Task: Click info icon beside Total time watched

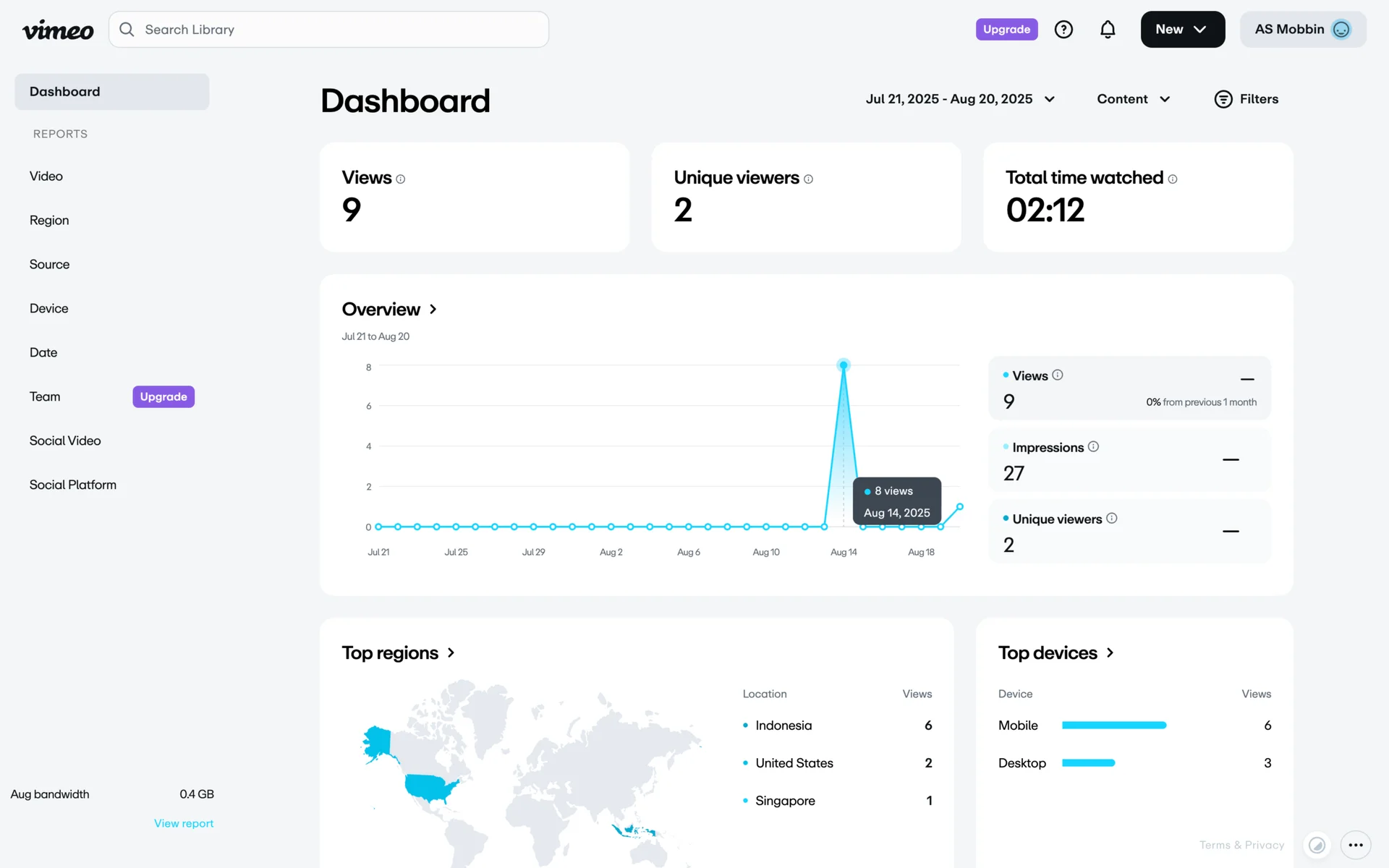Action: tap(1173, 179)
